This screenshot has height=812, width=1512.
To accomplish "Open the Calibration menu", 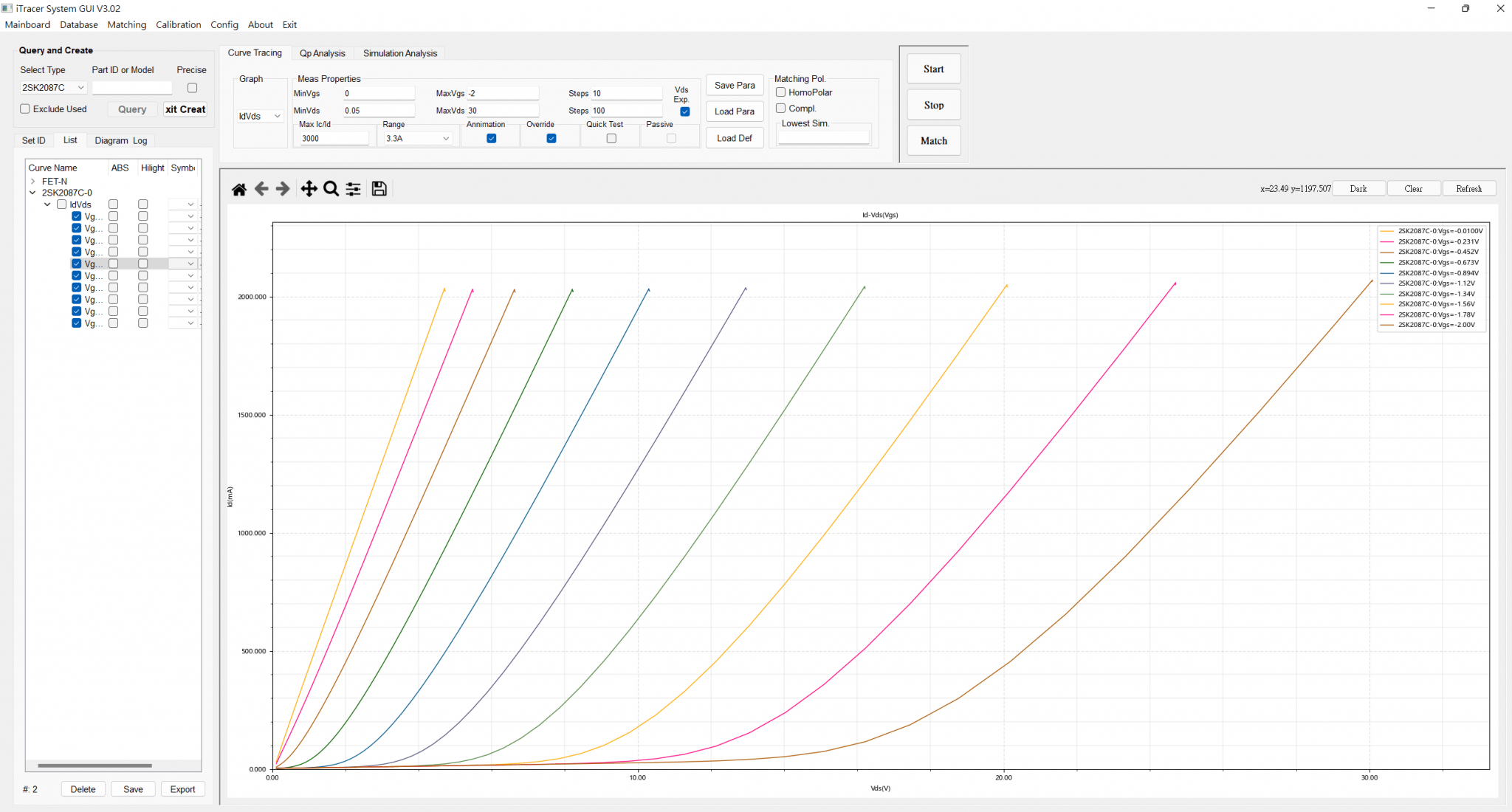I will click(179, 24).
